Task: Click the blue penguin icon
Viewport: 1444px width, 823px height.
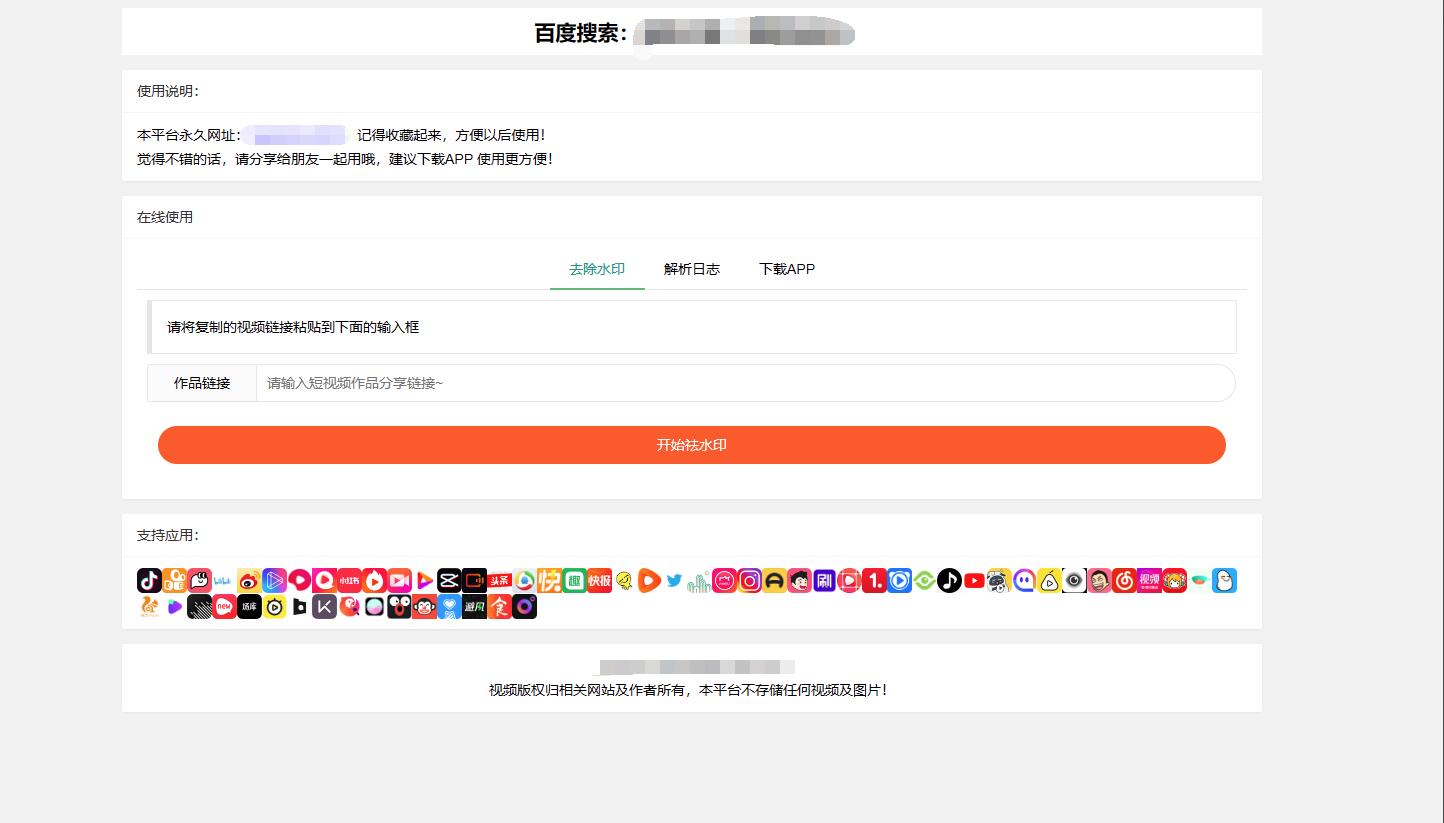Action: point(1224,580)
